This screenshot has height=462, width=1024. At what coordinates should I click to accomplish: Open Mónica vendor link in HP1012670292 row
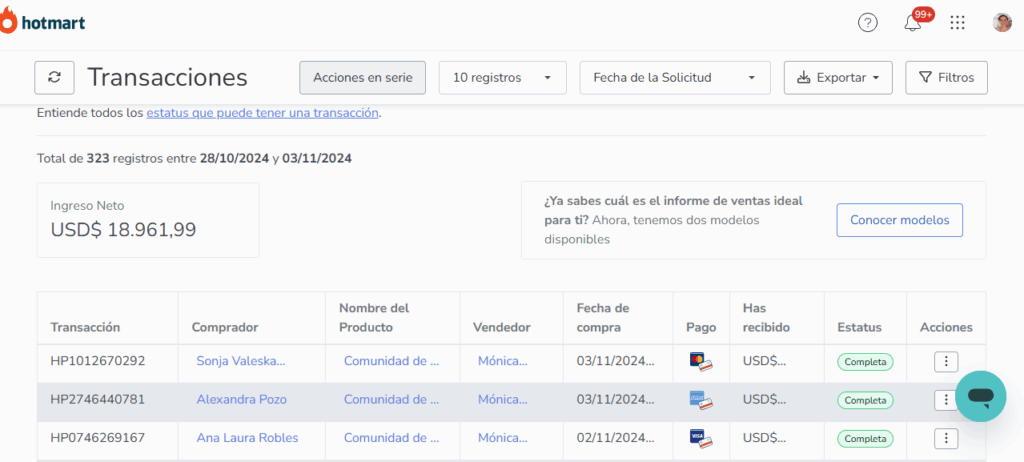(x=503, y=361)
